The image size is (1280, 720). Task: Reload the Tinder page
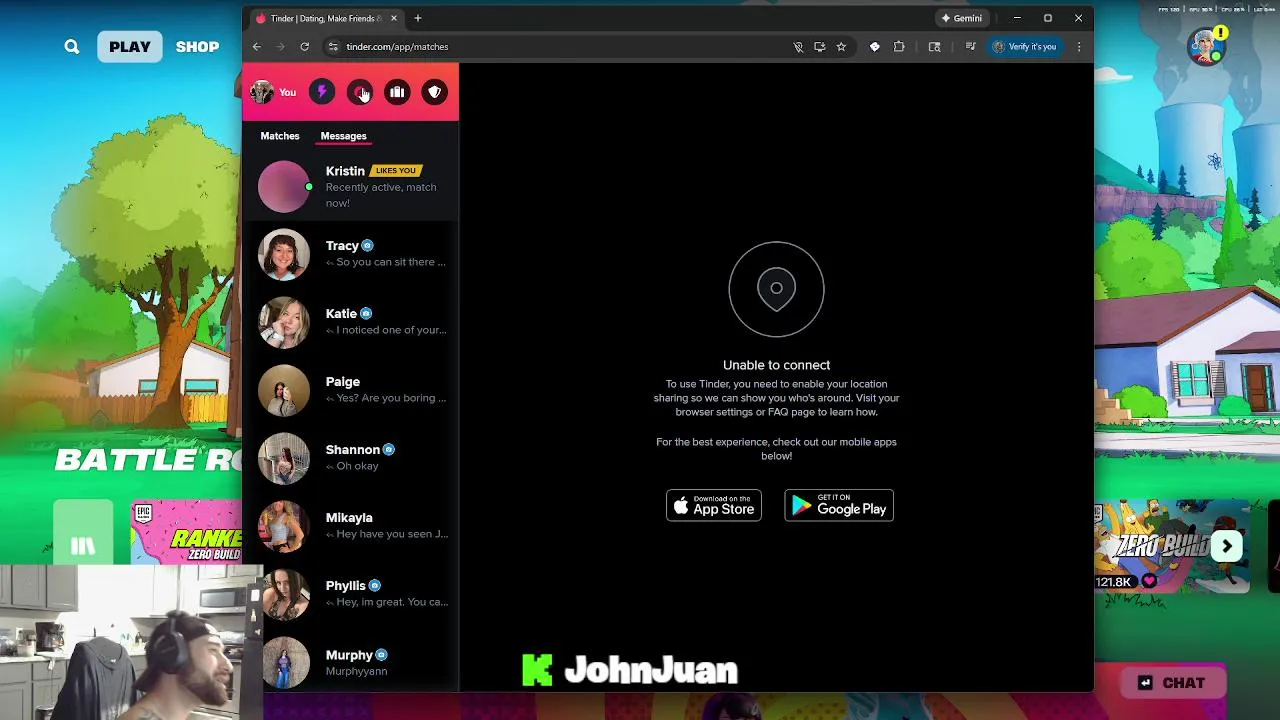pyautogui.click(x=305, y=47)
